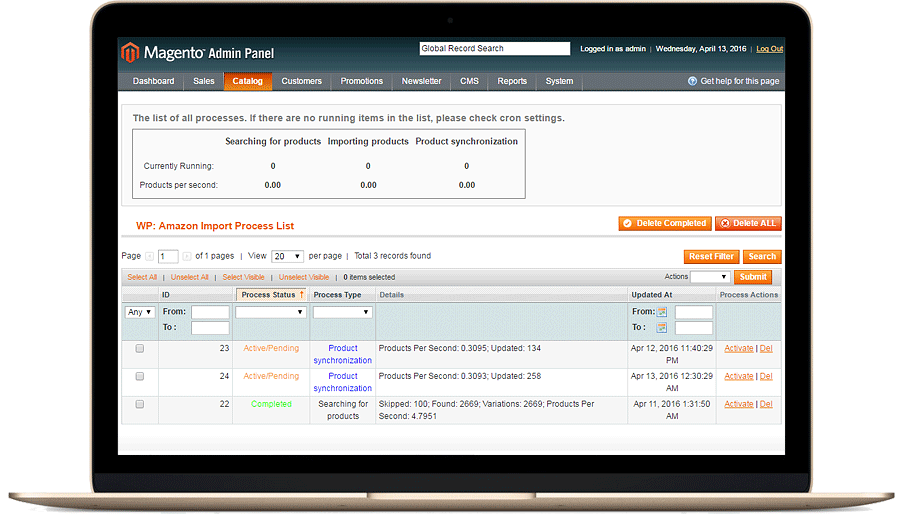Click Product synchronization type in row 23
Viewport: 900px width, 515px height.
click(343, 354)
